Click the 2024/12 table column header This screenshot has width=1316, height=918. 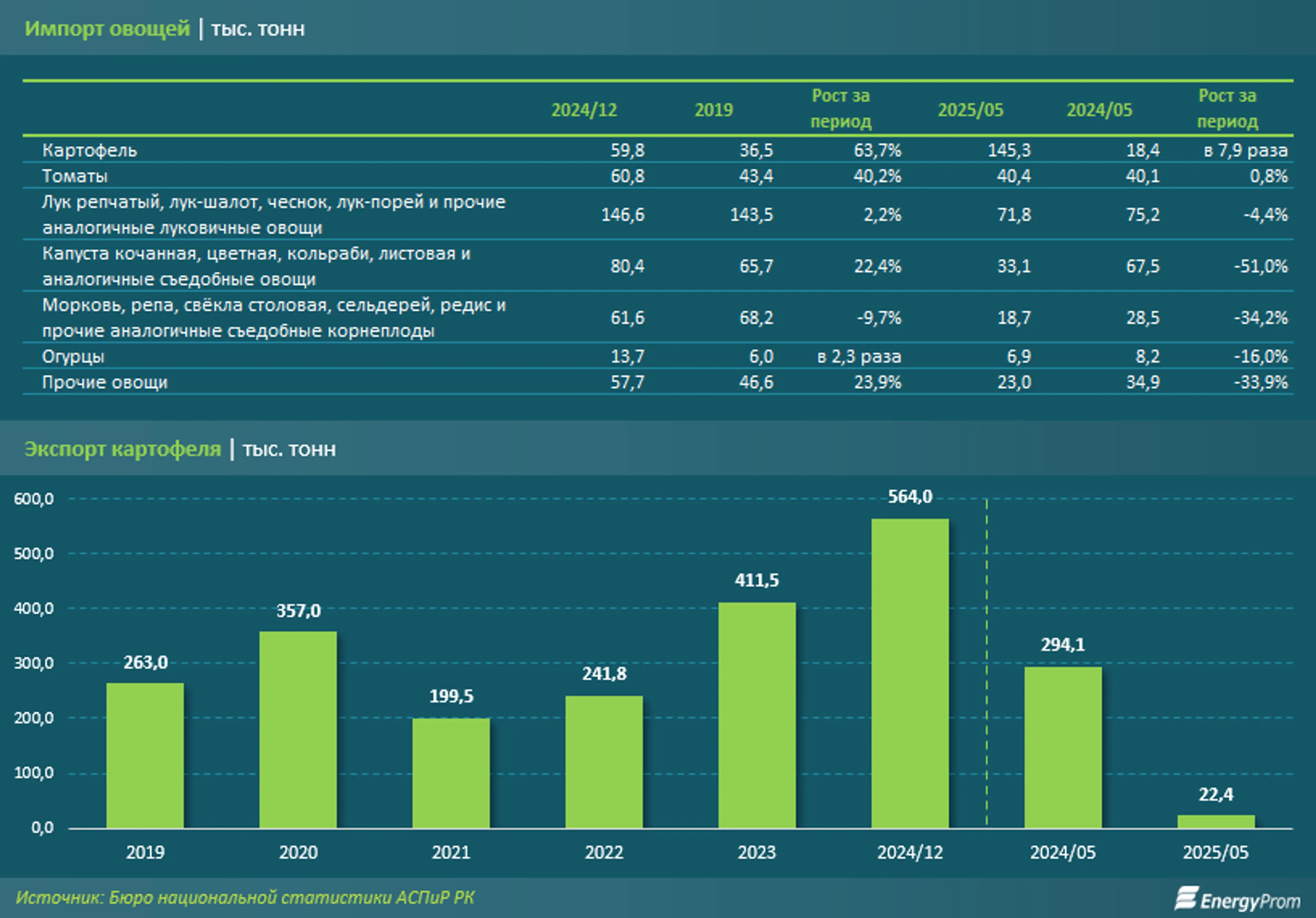pyautogui.click(x=584, y=109)
